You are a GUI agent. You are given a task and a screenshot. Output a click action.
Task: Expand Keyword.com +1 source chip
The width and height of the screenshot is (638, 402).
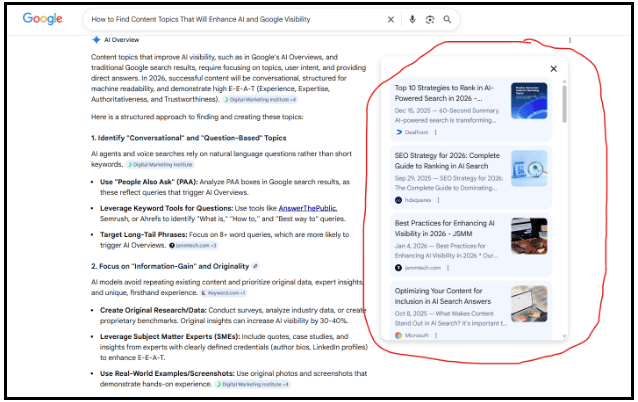224,293
